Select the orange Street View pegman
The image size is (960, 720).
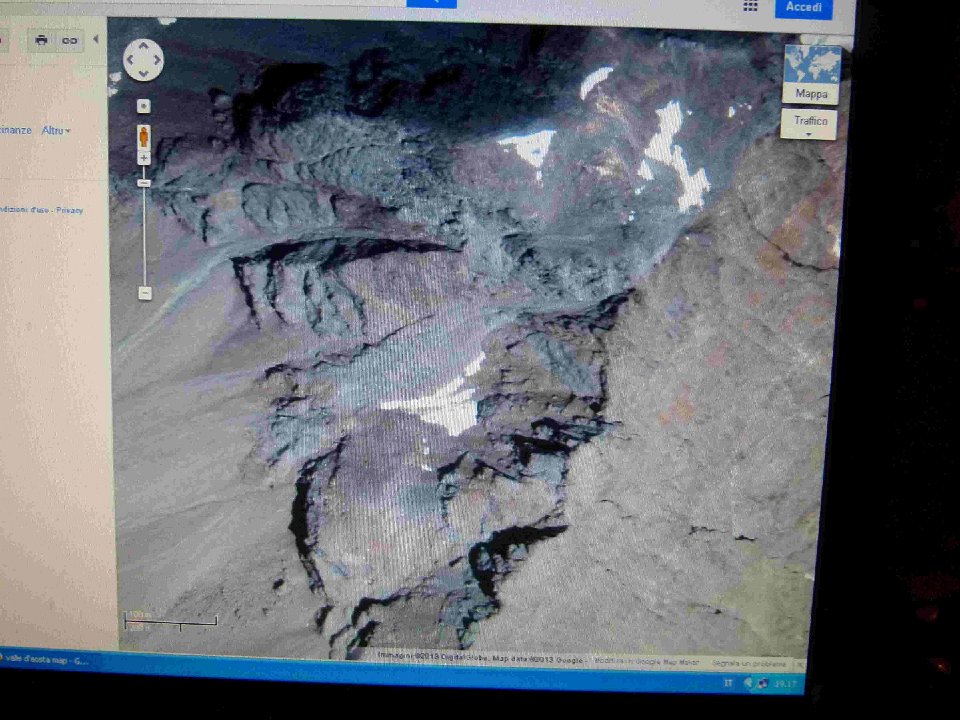pyautogui.click(x=143, y=136)
